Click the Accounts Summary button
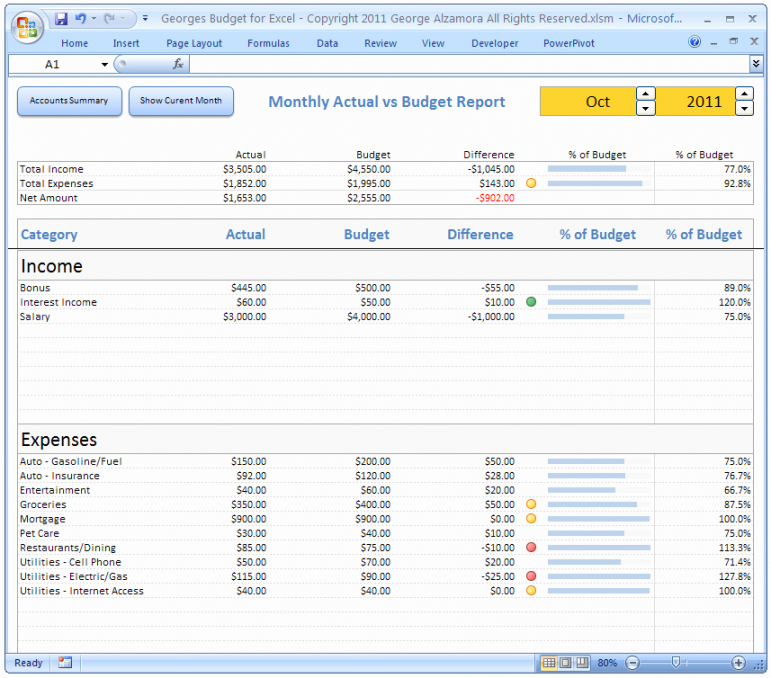This screenshot has width=771, height=678. (x=69, y=101)
